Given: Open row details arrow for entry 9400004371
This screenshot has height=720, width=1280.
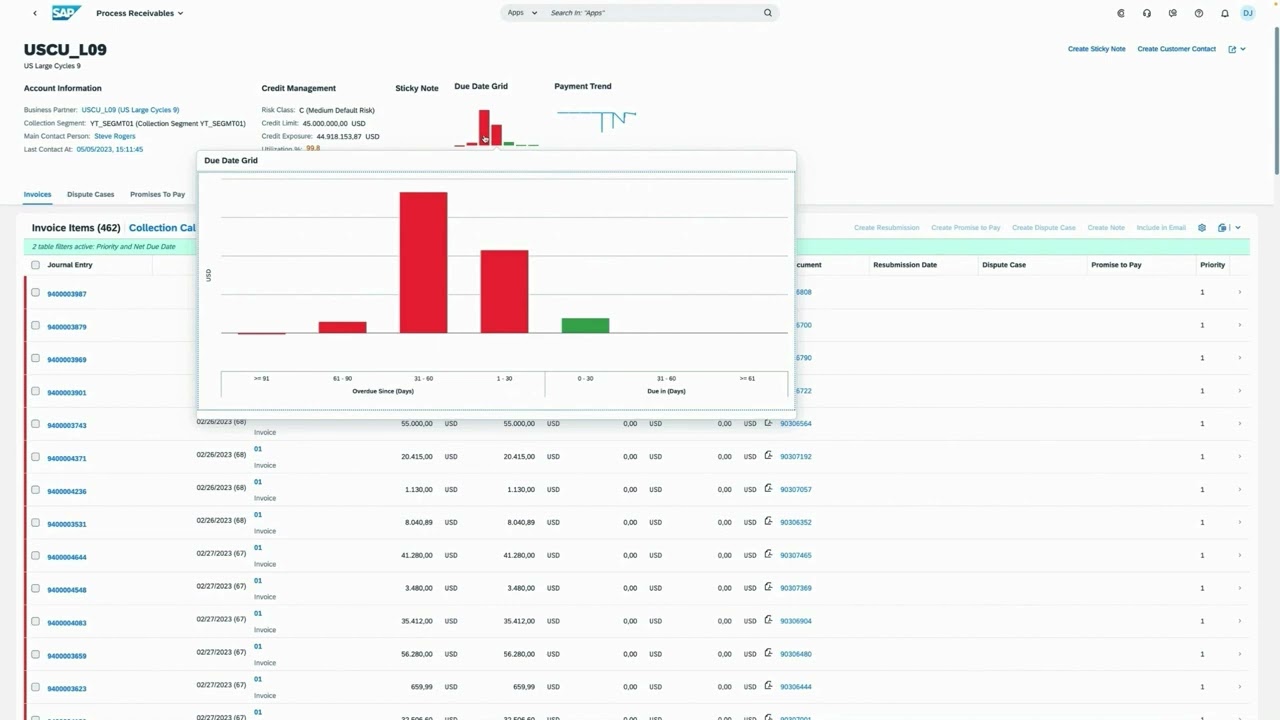Looking at the screenshot, I should coord(1240,457).
